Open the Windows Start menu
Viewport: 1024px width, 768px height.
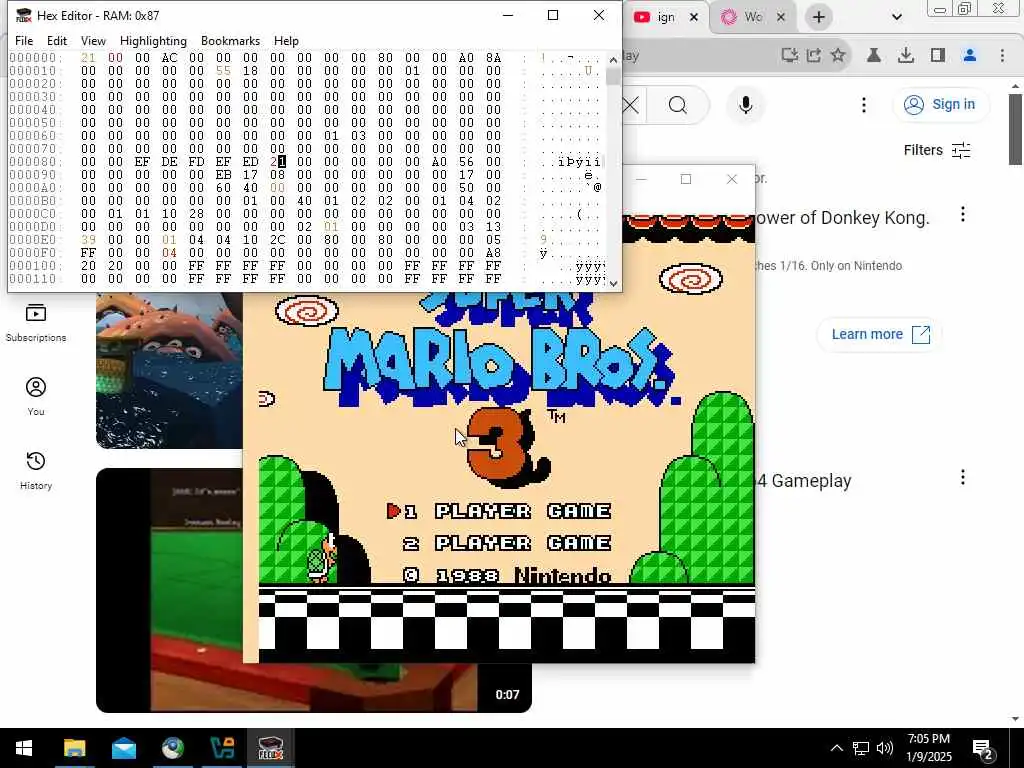(24, 748)
